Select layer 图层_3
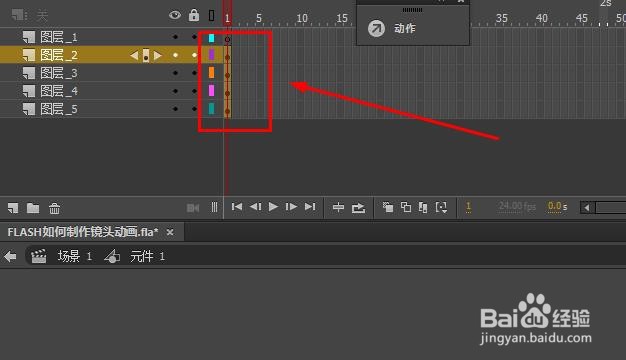Image resolution: width=626 pixels, height=360 pixels. (x=59, y=73)
